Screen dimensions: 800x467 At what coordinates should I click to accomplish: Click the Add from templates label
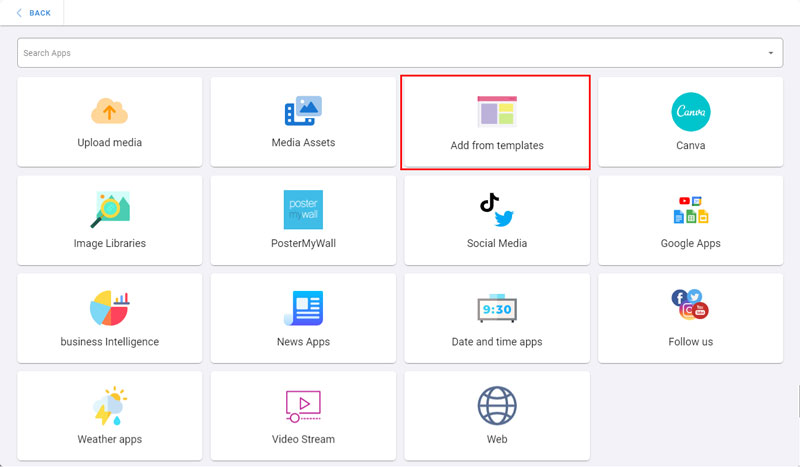(x=497, y=146)
